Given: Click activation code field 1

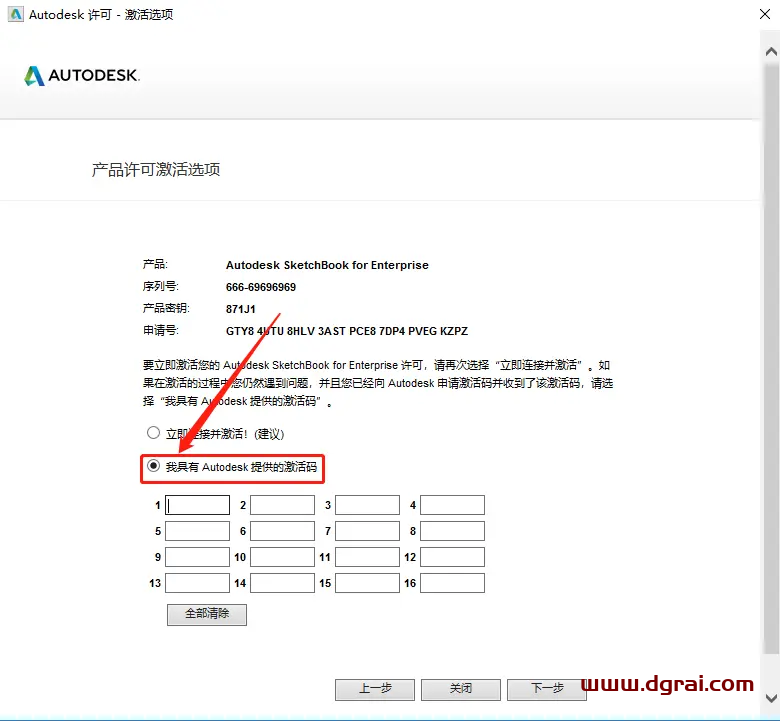Looking at the screenshot, I should tap(197, 505).
